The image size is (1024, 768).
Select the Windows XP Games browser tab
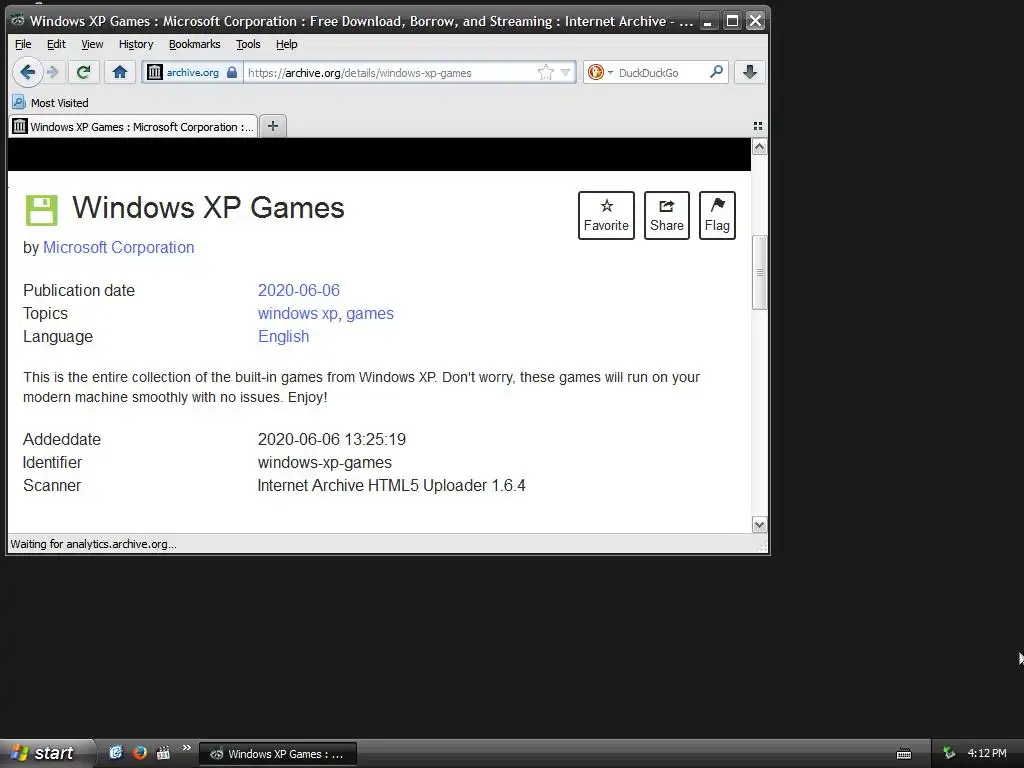click(x=133, y=127)
